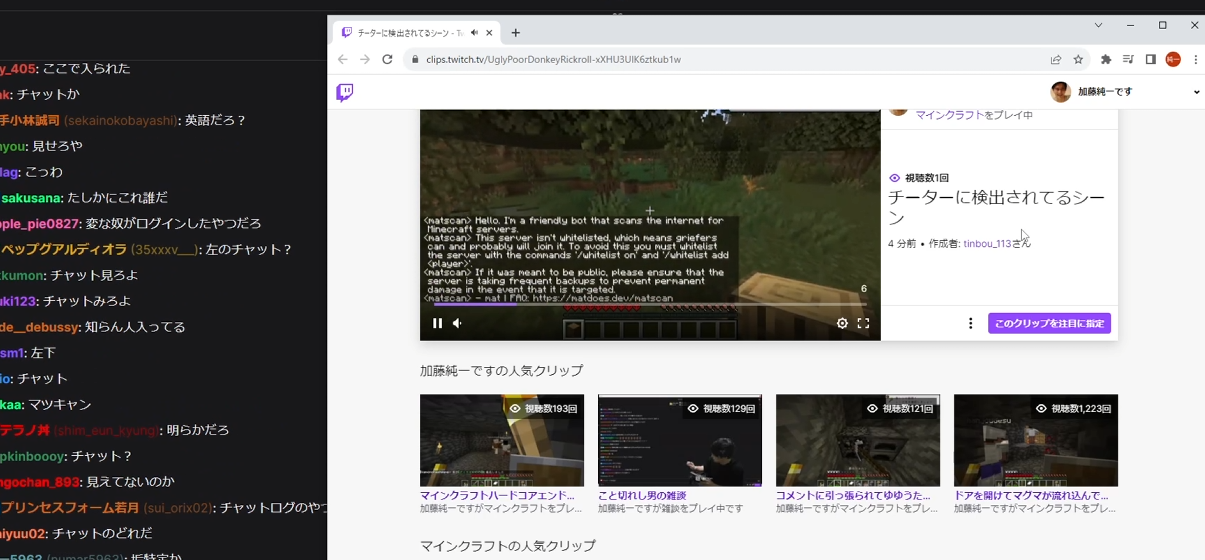This screenshot has height=560, width=1205.
Task: Open the マインクラフト game link beside the player
Action: click(950, 115)
